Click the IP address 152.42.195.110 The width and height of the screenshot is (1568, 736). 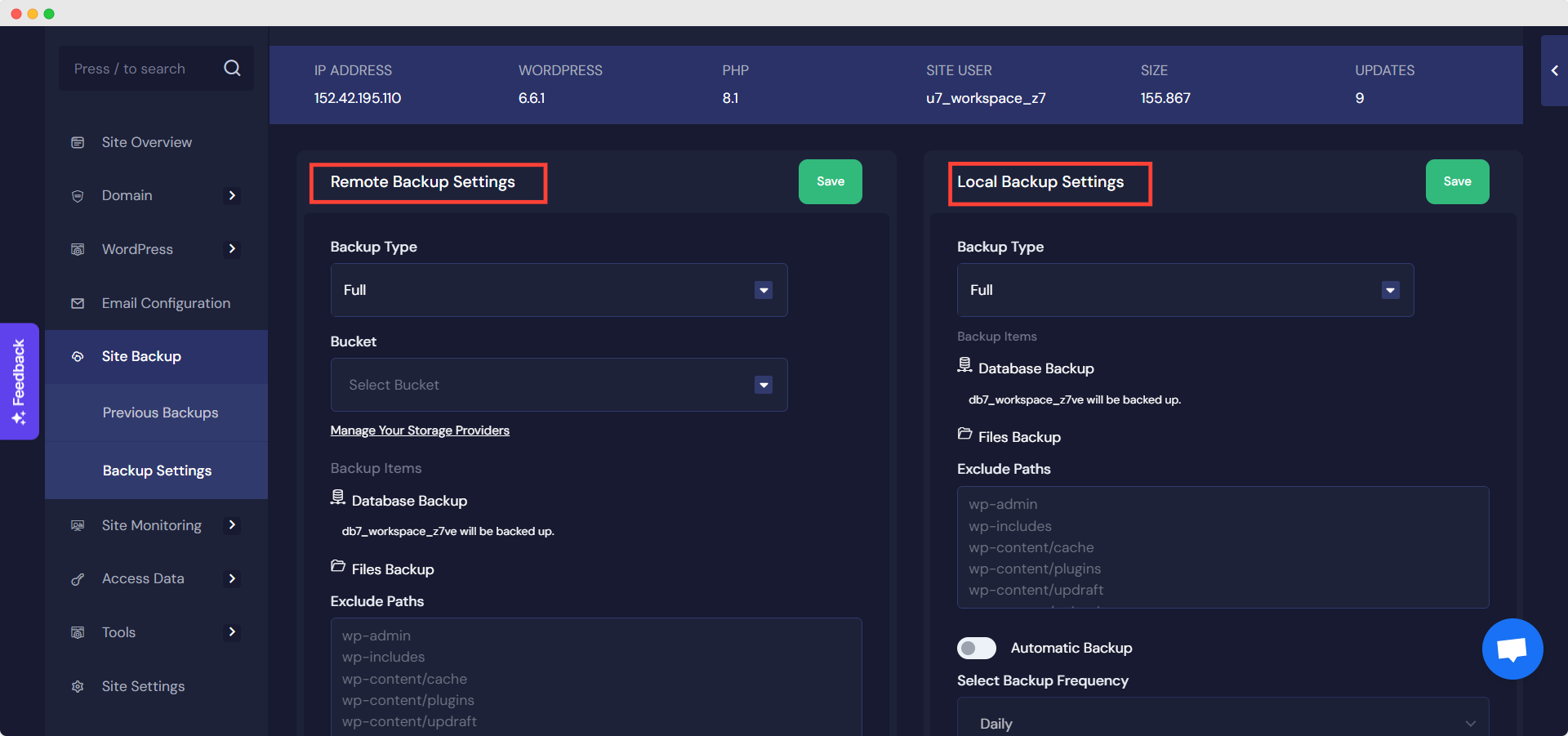pos(358,98)
